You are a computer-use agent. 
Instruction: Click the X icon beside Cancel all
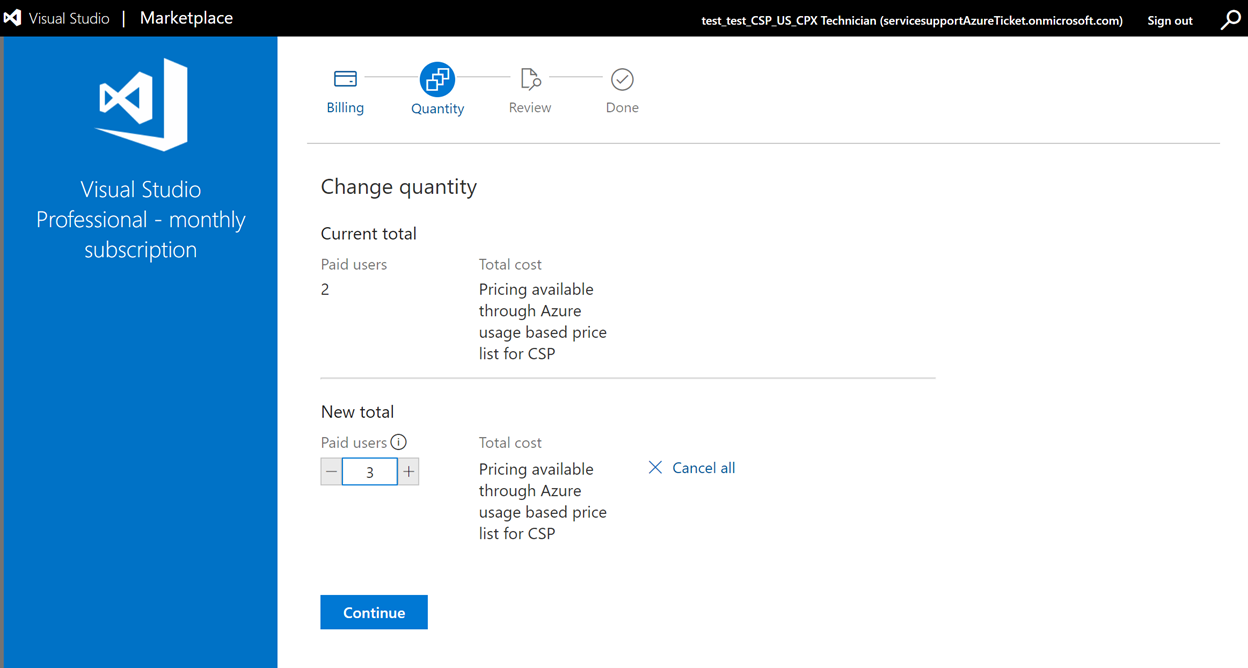tap(655, 467)
